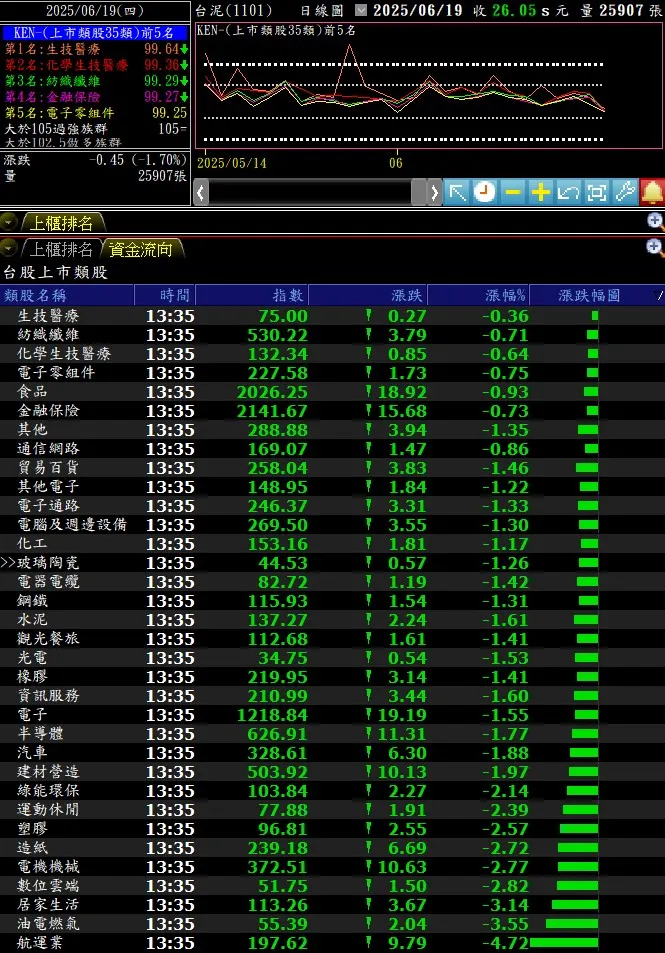Select the 綠能環保 sector row

[332, 790]
